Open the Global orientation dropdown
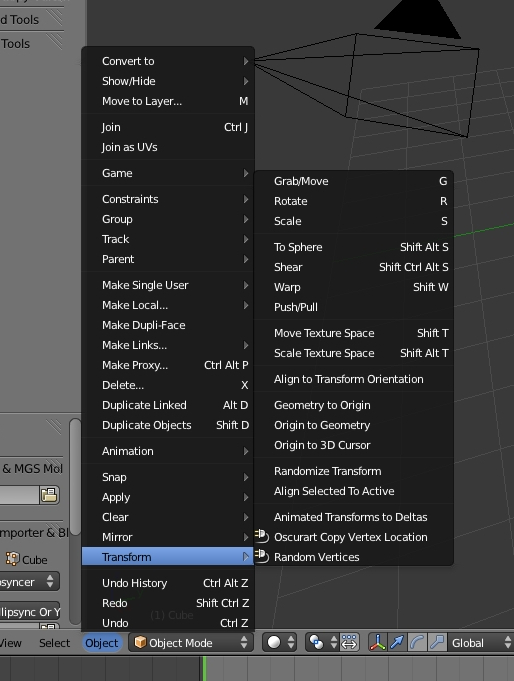The height and width of the screenshot is (681, 514). coord(481,642)
